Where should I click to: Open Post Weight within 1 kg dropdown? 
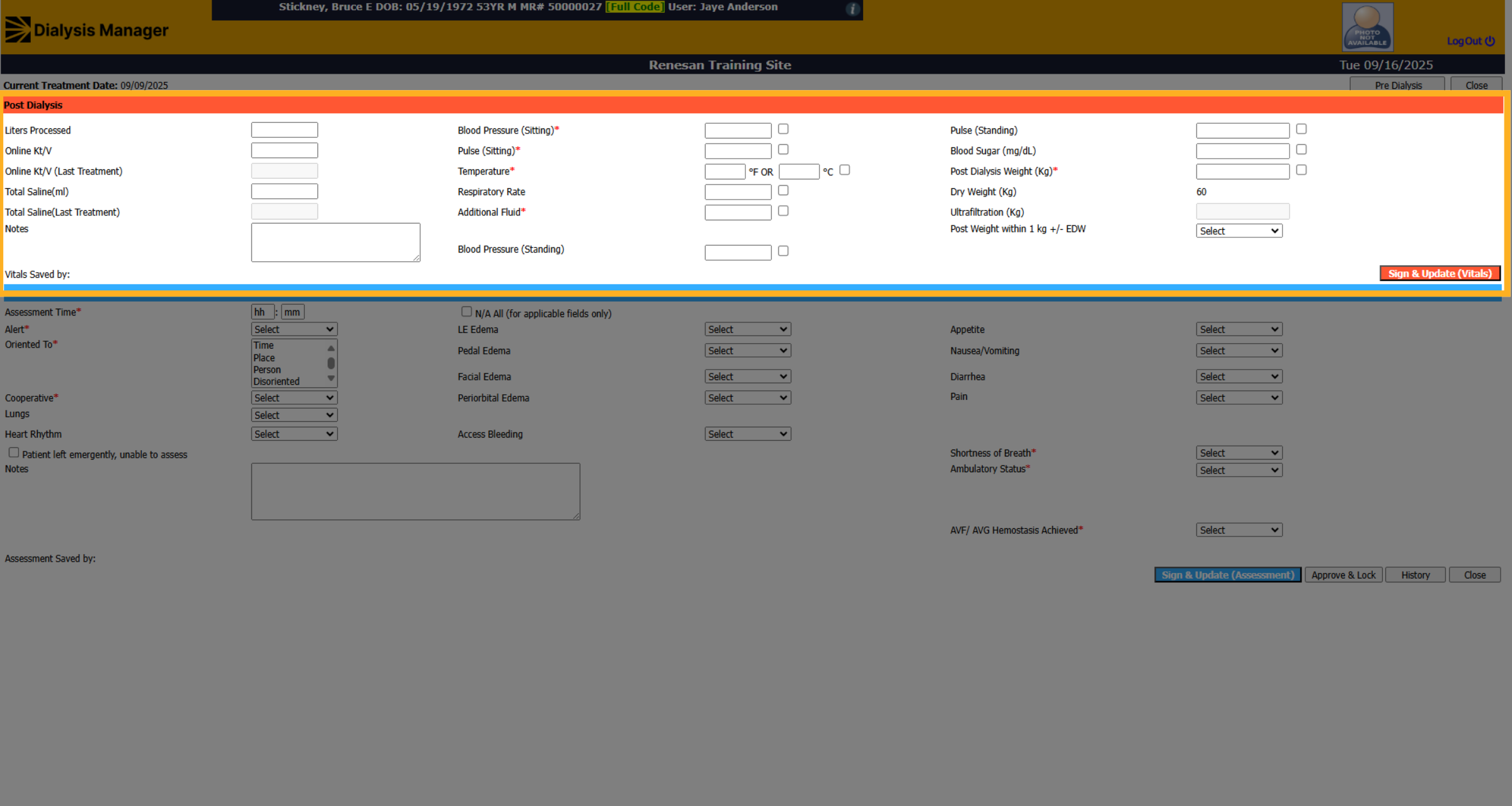(1239, 231)
